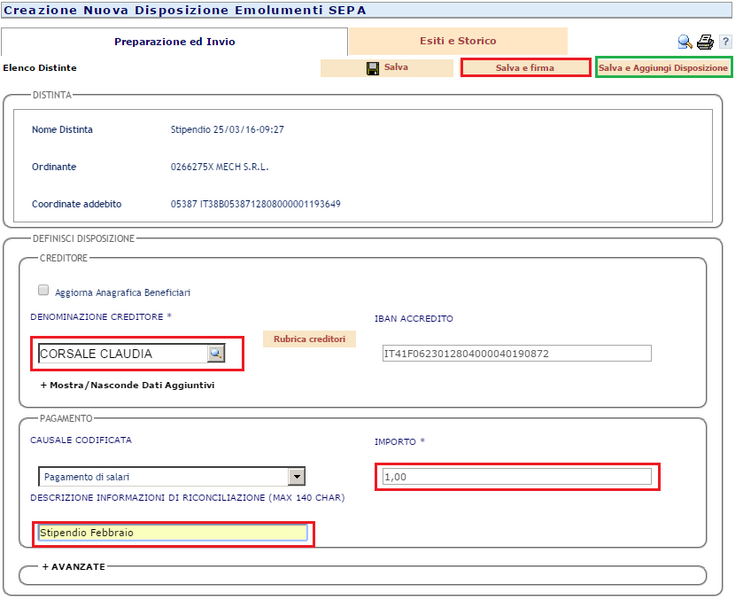Open the Rubrica creditori address book
Screen dimensions: 743x600
309,339
